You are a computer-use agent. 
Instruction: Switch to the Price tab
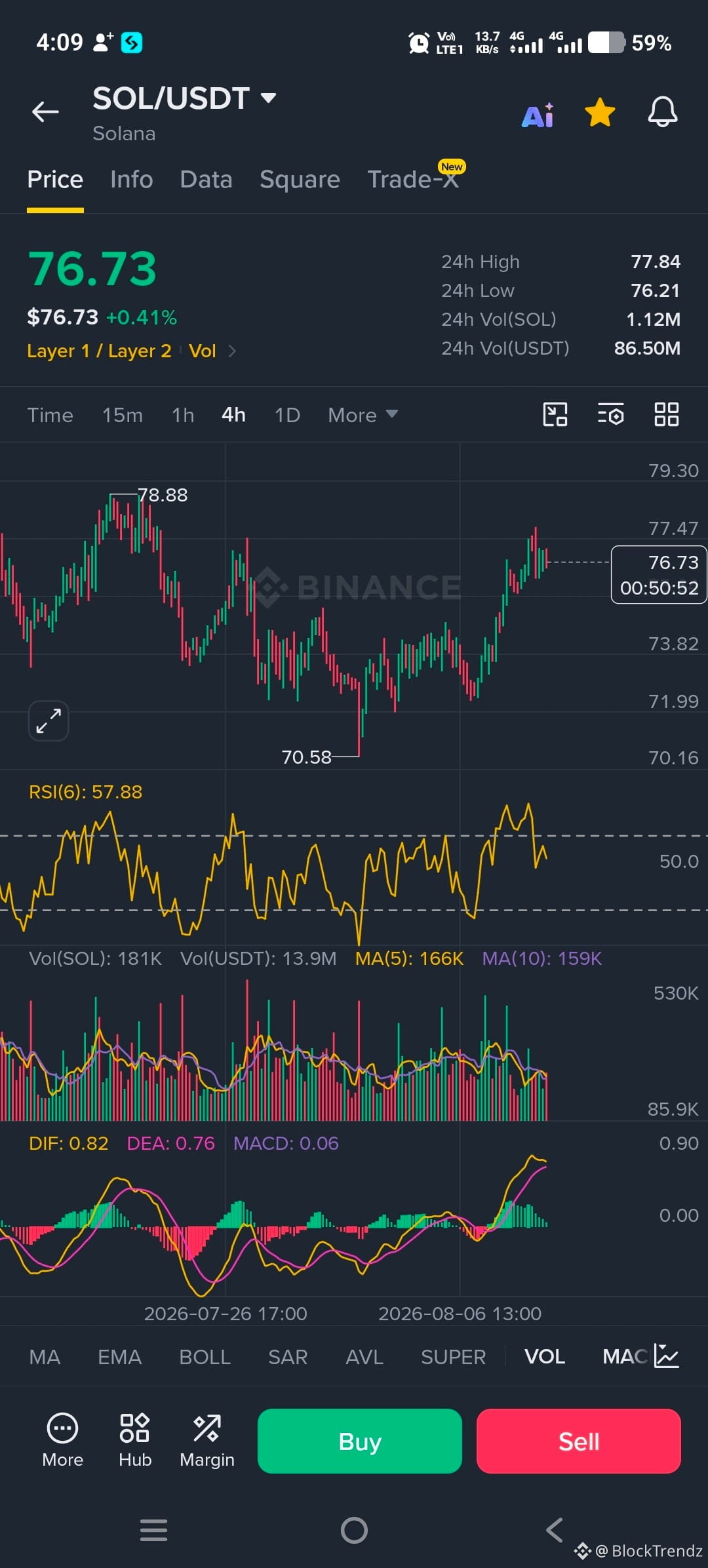coord(55,180)
